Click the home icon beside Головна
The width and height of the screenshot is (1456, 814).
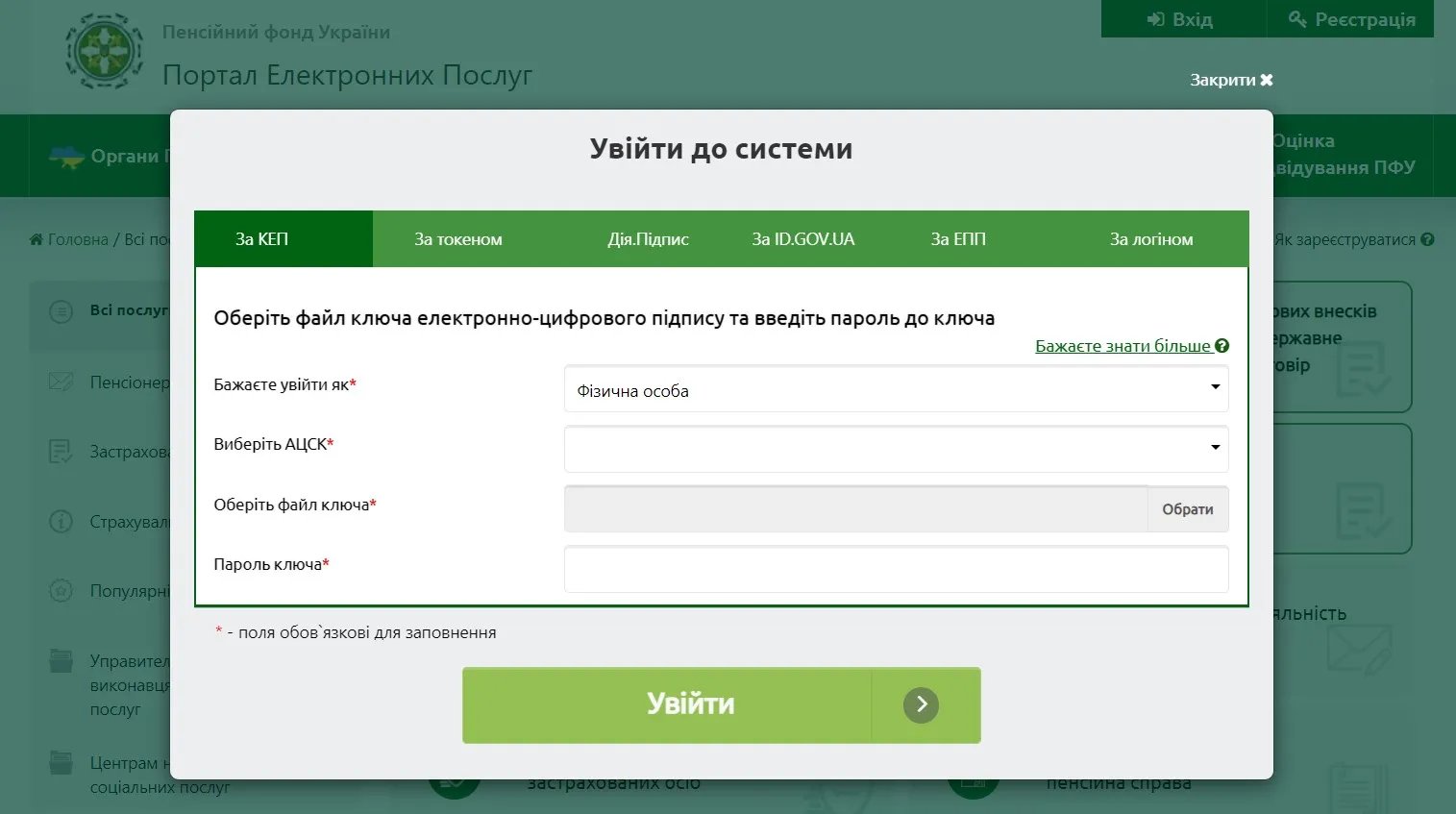pos(37,239)
